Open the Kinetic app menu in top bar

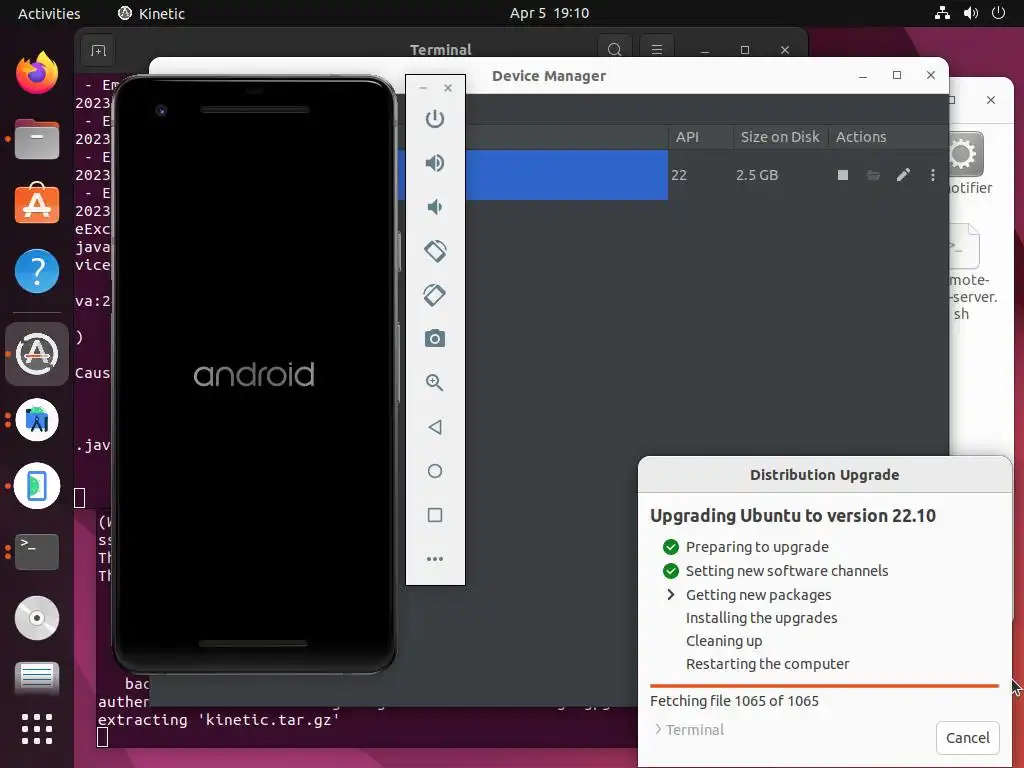click(151, 13)
